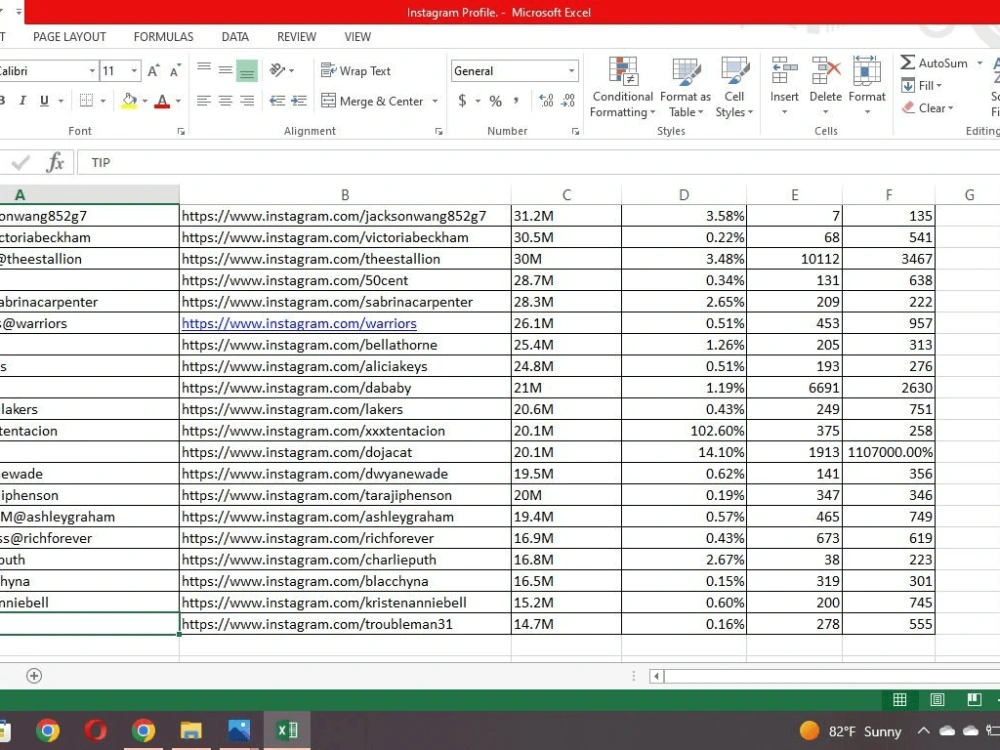Open Excel from the taskbar
This screenshot has width=1000, height=750.
[287, 730]
